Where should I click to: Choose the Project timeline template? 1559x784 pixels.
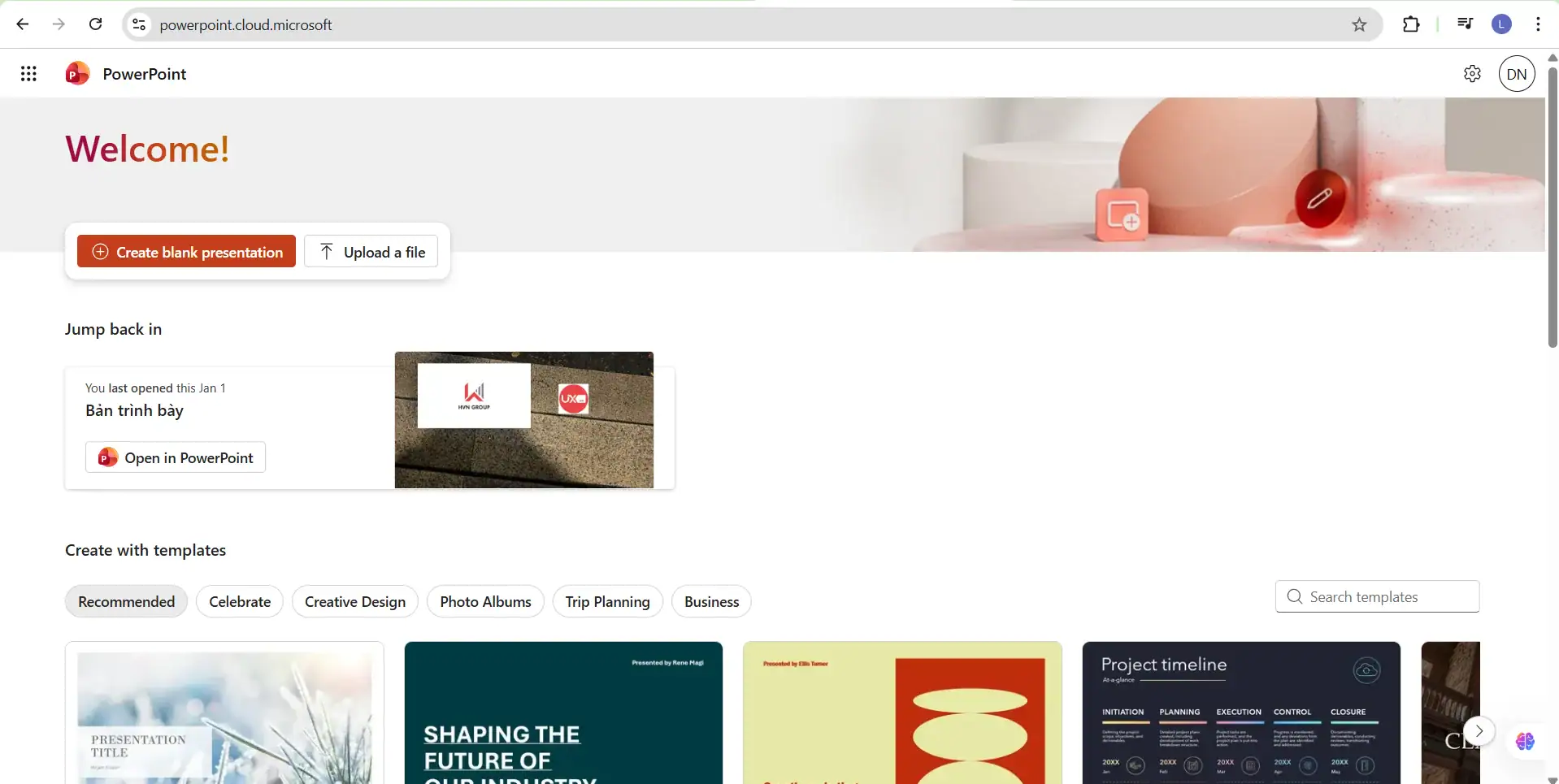tap(1241, 713)
